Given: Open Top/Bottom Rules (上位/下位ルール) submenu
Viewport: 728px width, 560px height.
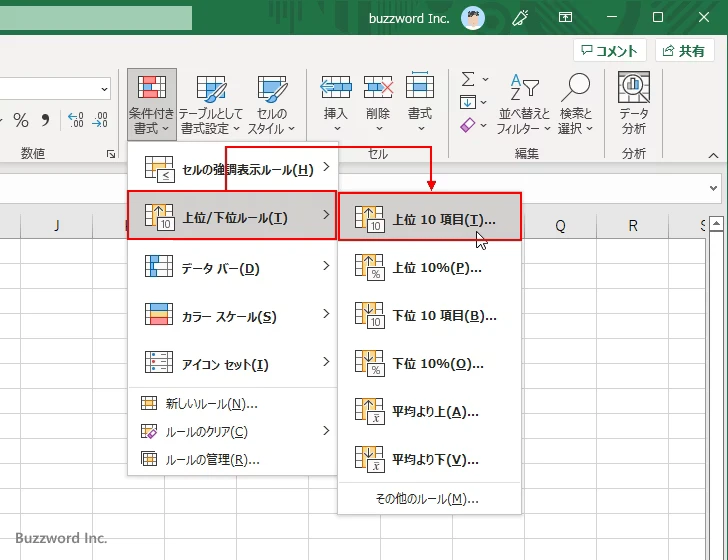Looking at the screenshot, I should pyautogui.click(x=232, y=215).
